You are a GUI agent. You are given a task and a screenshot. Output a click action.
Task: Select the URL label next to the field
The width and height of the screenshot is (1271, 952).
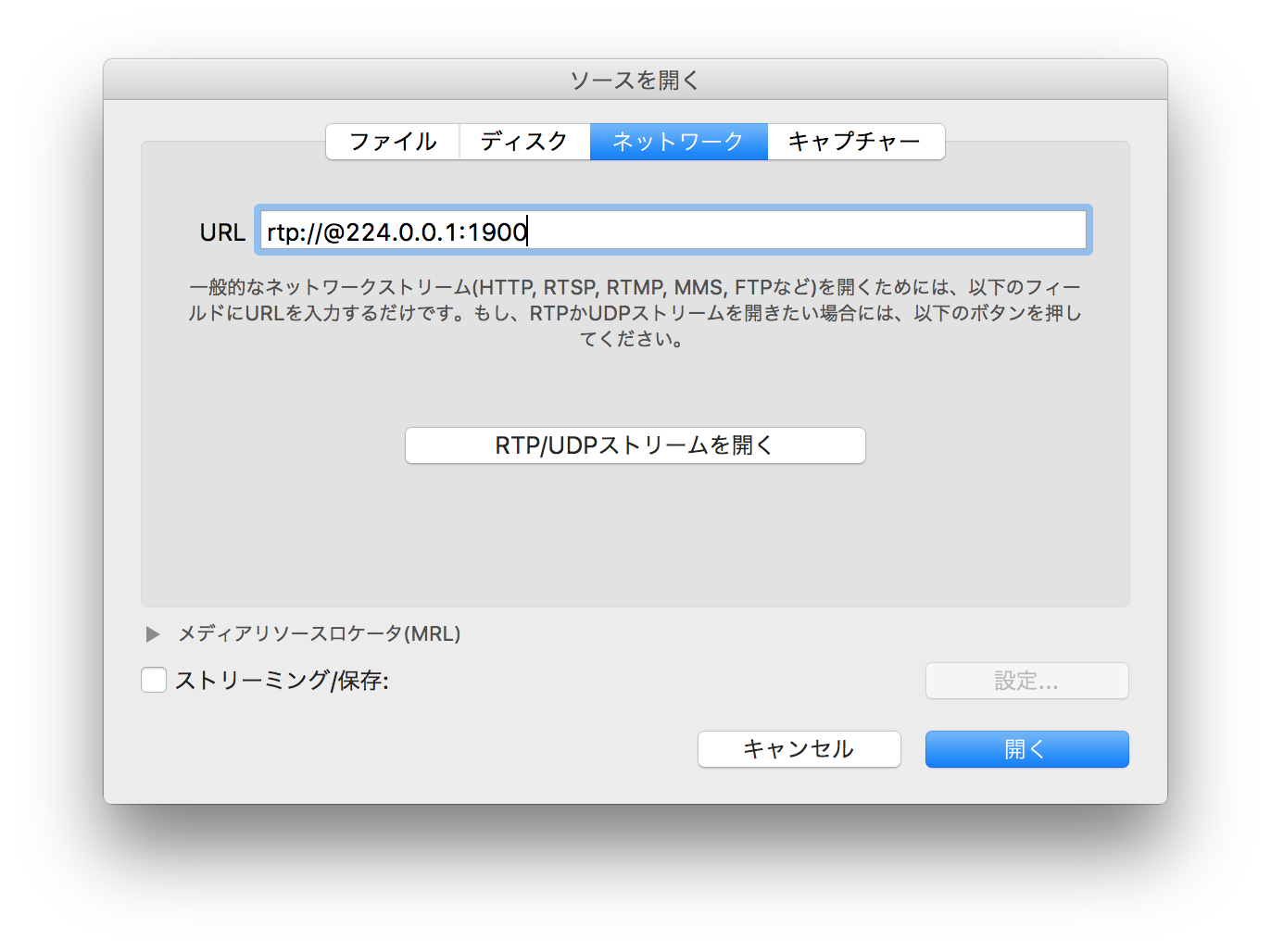[x=221, y=232]
